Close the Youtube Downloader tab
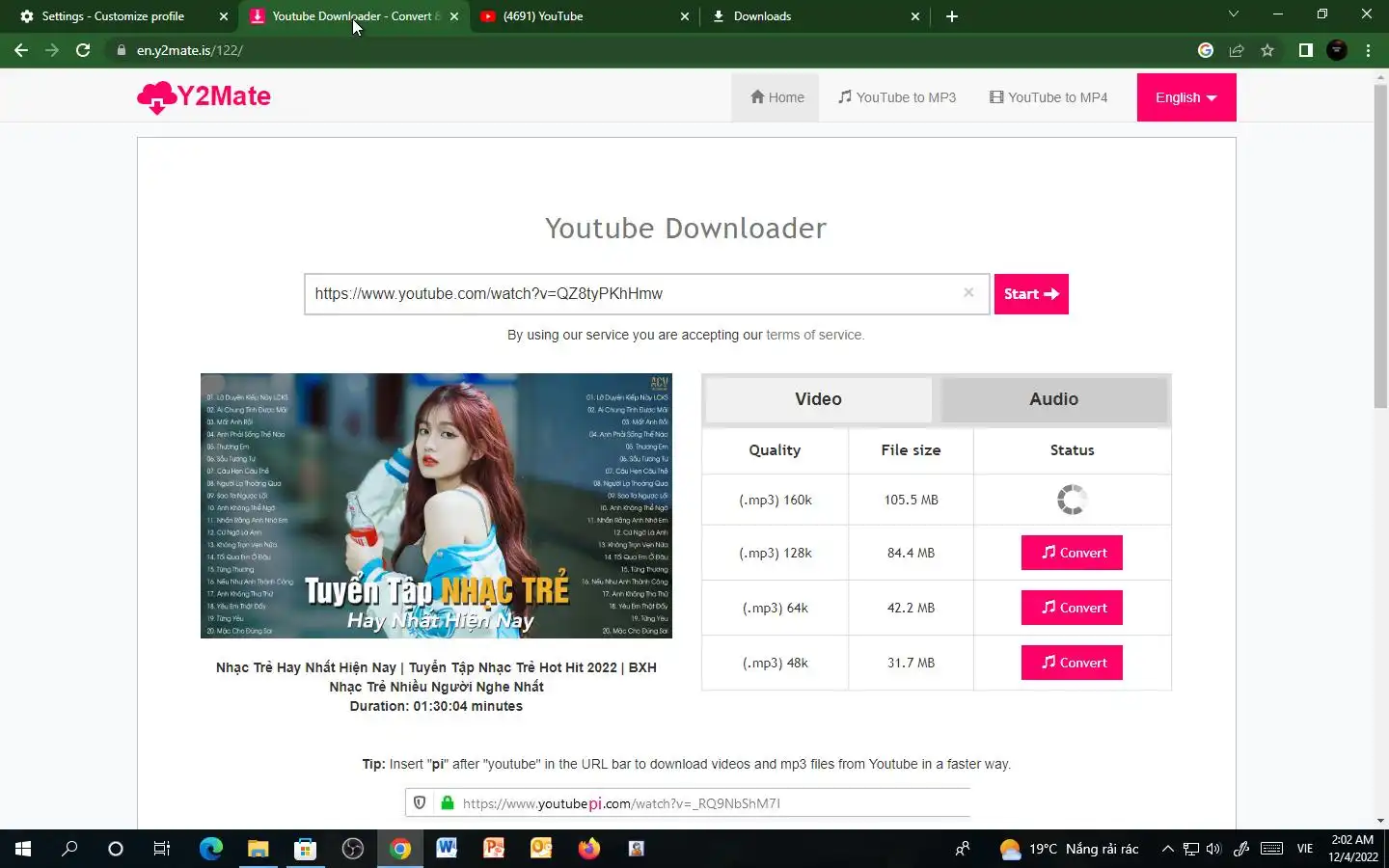The height and width of the screenshot is (868, 1389). point(454,16)
